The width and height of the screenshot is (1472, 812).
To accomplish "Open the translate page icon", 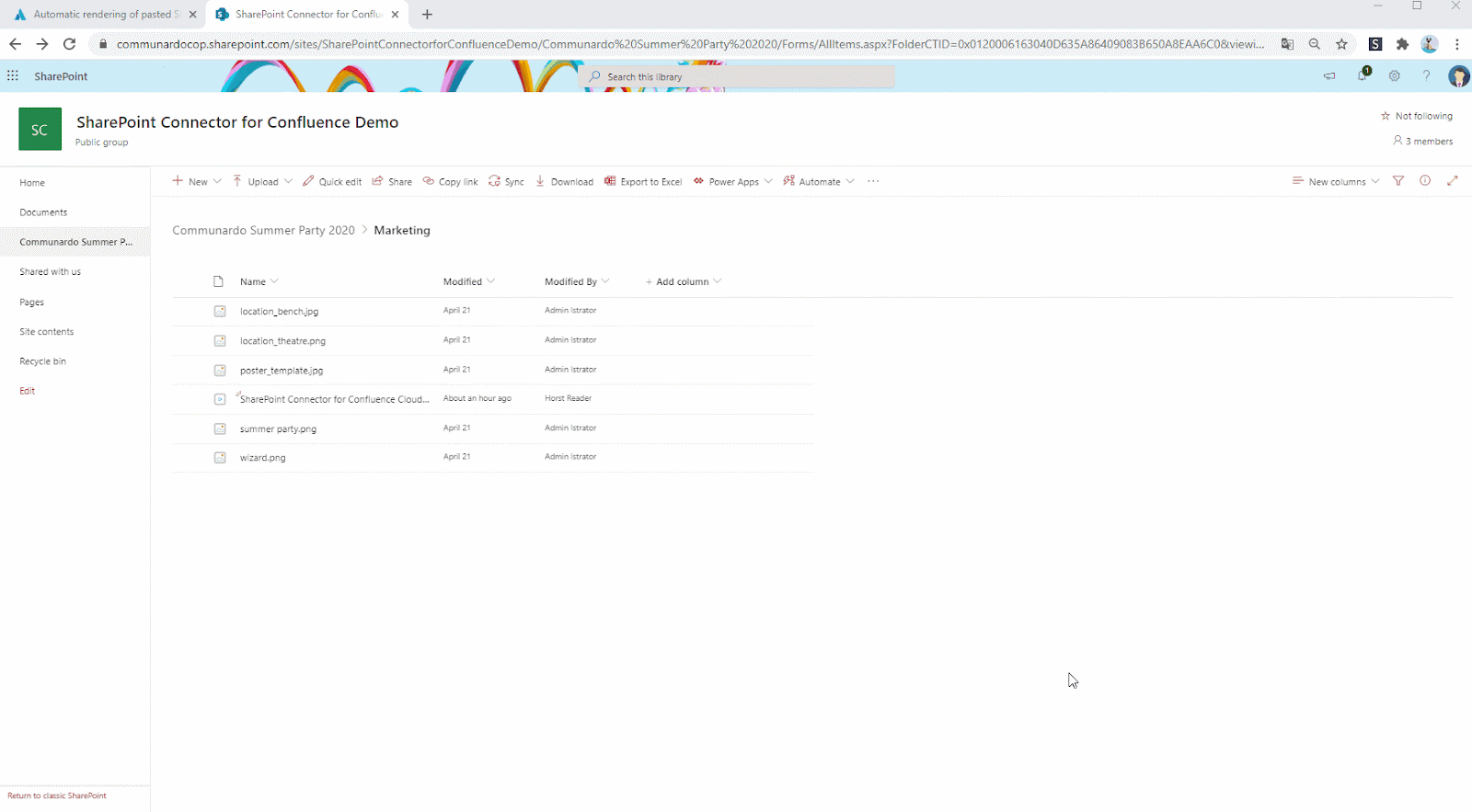I will click(x=1287, y=43).
